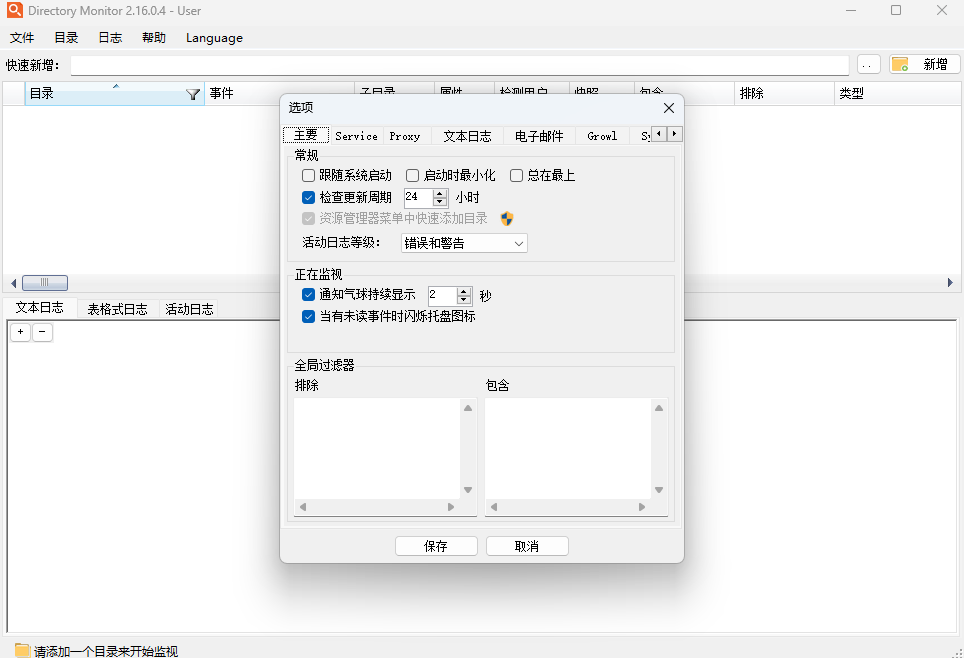This screenshot has width=964, height=658.
Task: Switch to the Growl tab
Action: (x=602, y=136)
